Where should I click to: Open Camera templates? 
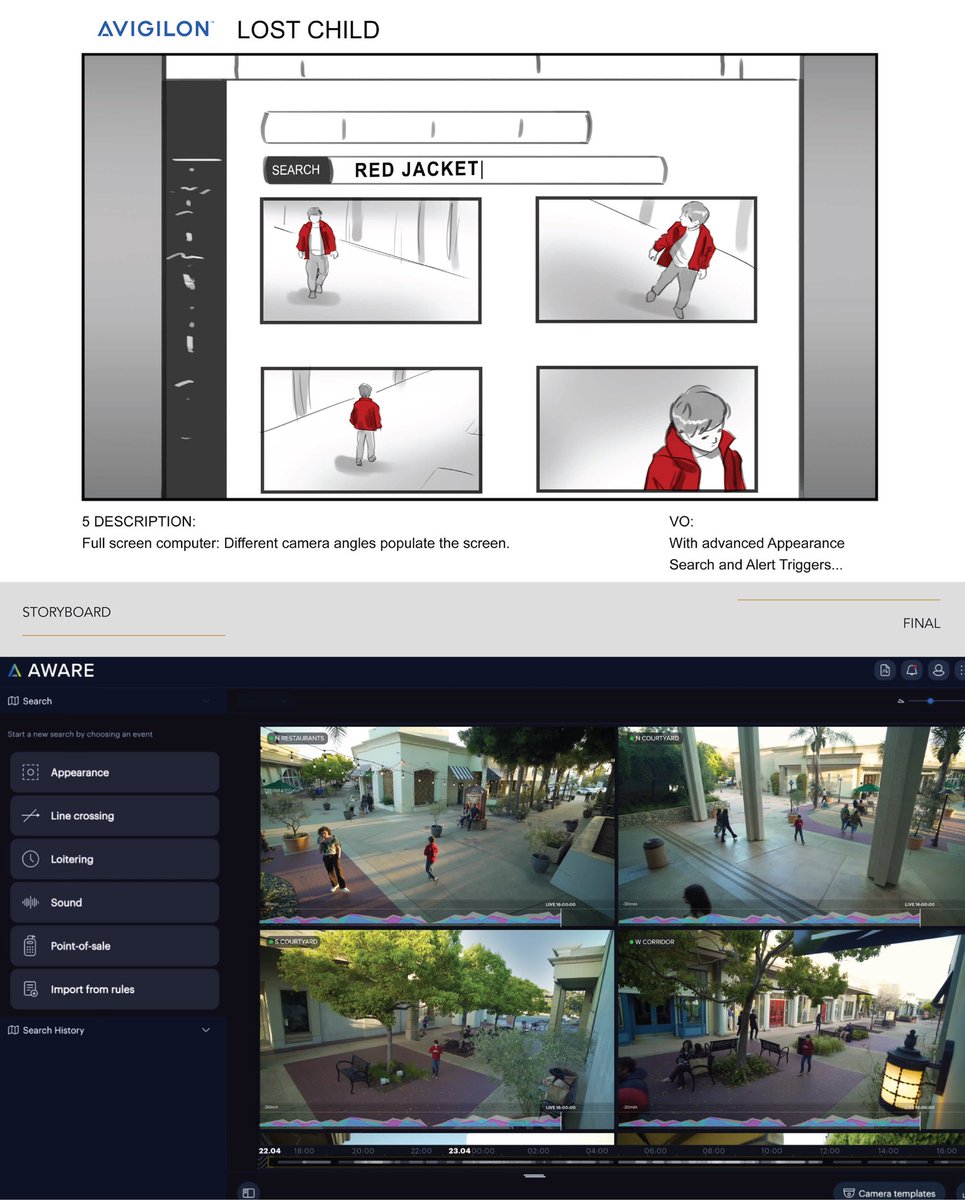889,1193
